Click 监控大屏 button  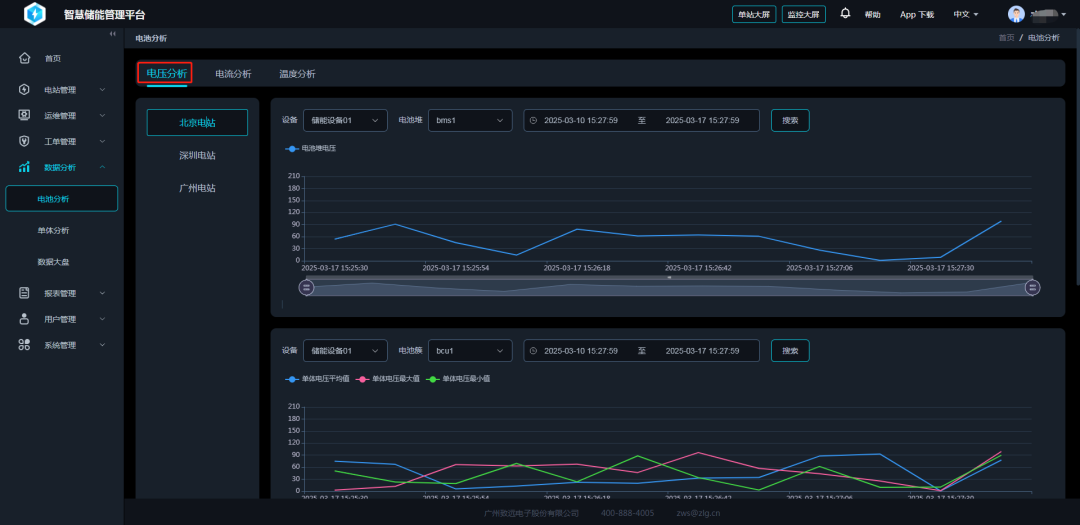pyautogui.click(x=804, y=14)
